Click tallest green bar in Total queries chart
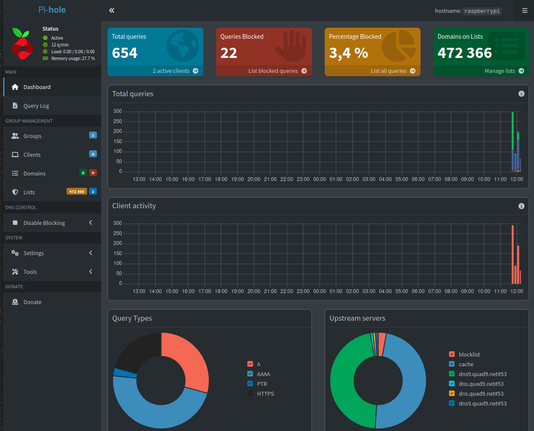 pos(513,131)
